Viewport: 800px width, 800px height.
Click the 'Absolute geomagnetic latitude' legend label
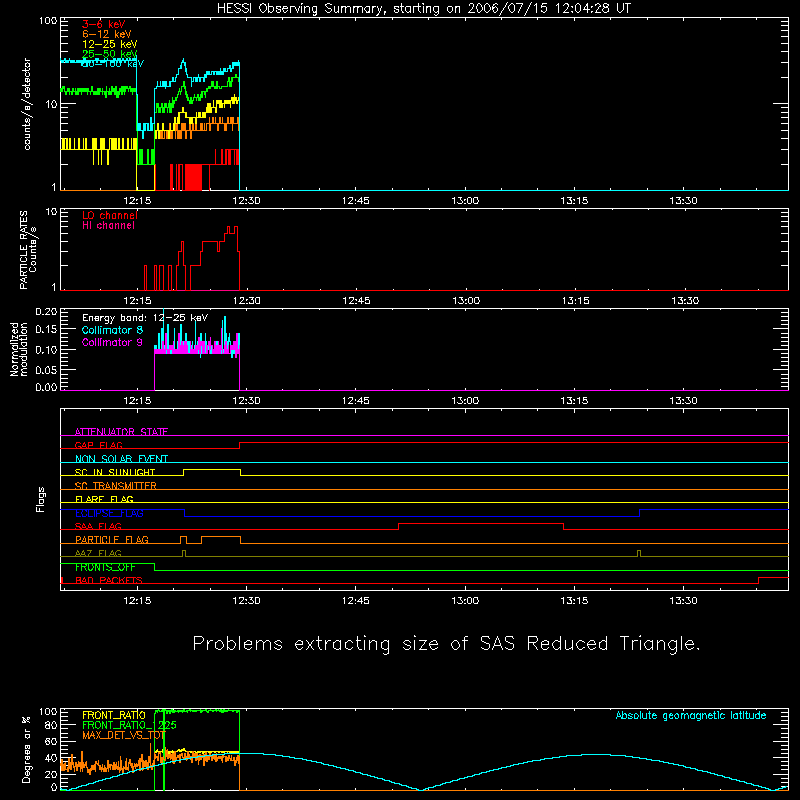(691, 715)
